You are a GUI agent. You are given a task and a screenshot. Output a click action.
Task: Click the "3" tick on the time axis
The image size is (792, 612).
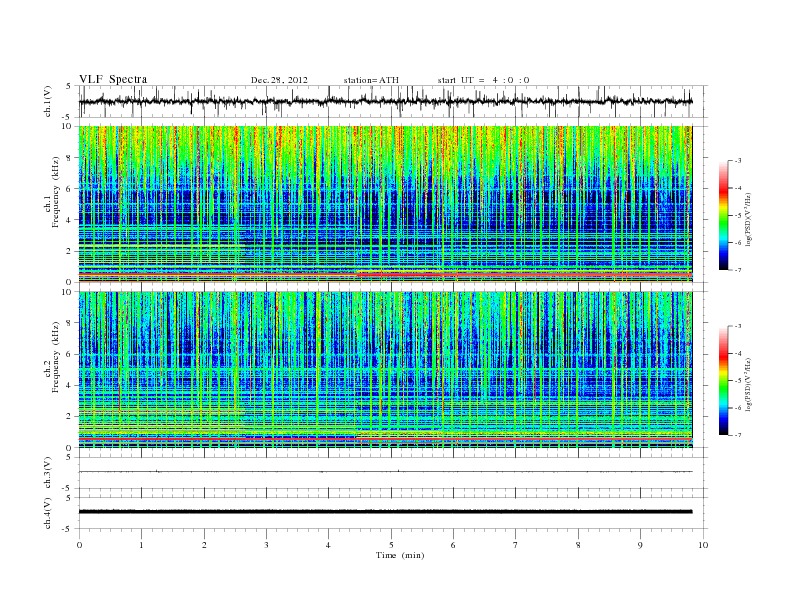click(266, 545)
